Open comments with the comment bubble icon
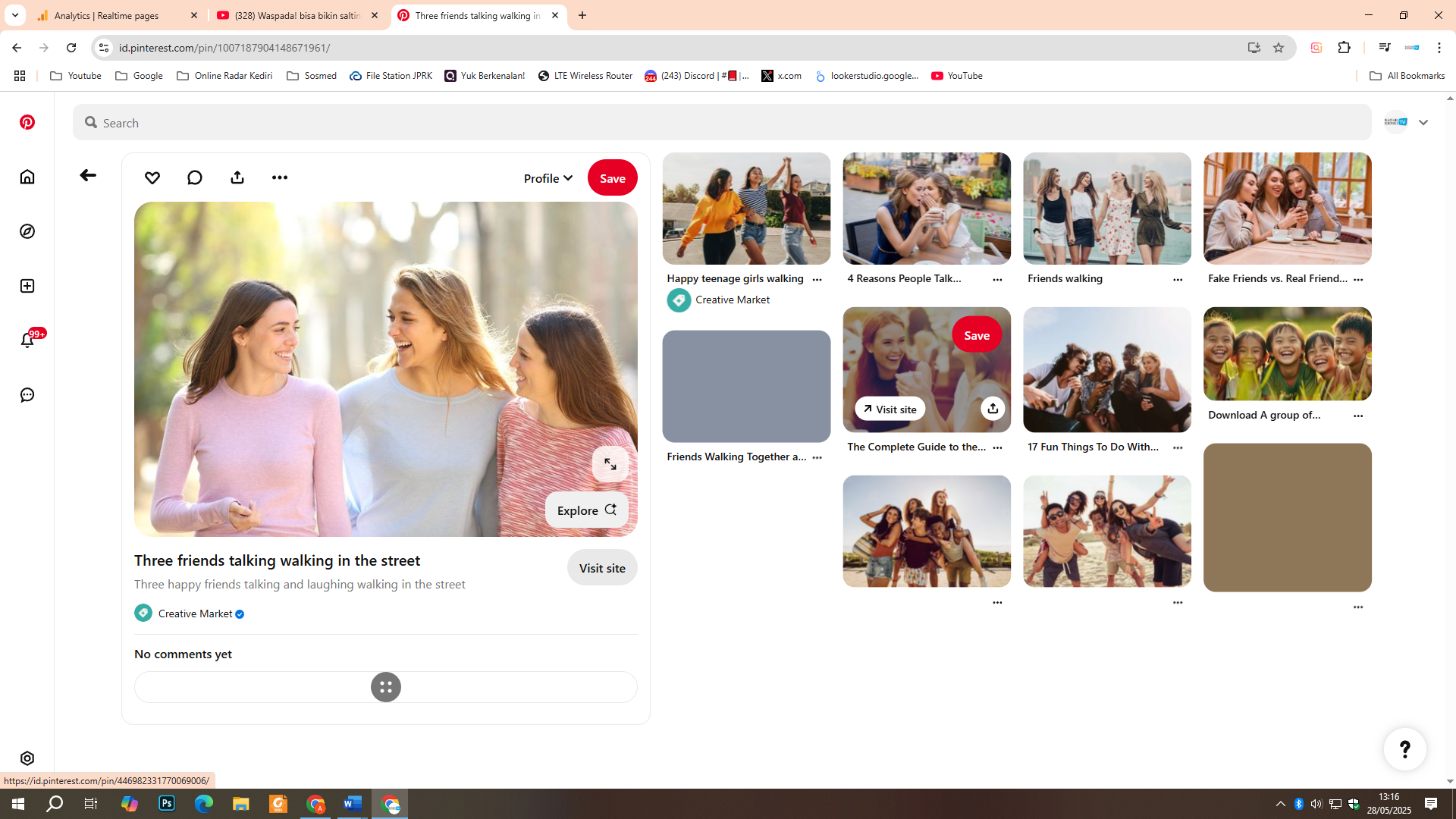The width and height of the screenshot is (1456, 819). 195,177
